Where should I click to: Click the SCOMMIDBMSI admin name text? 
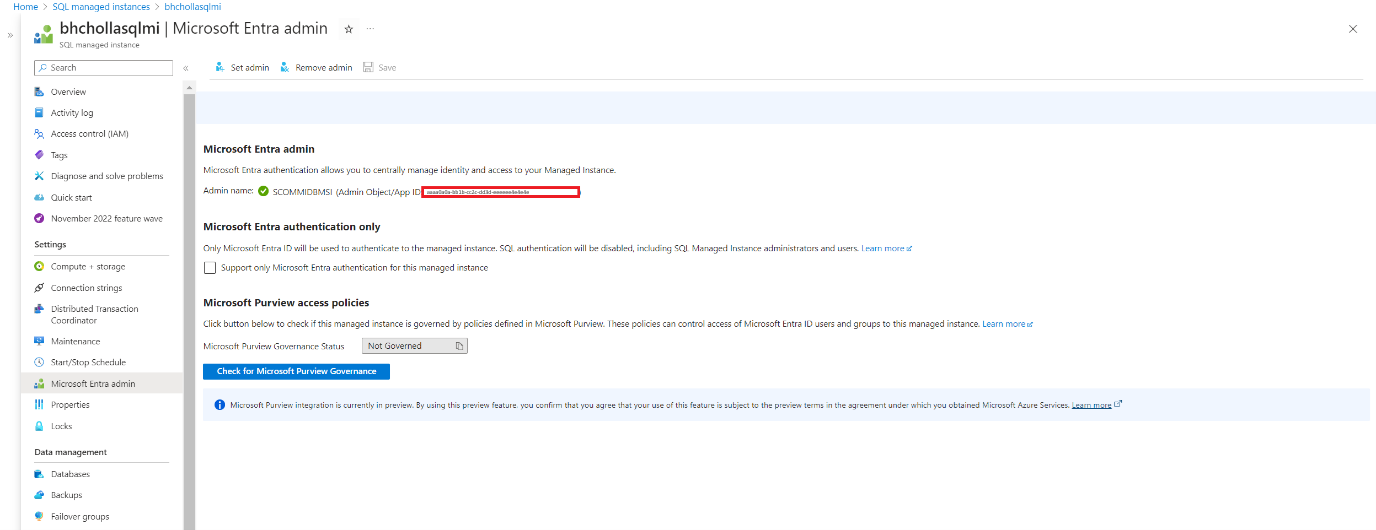(302, 191)
